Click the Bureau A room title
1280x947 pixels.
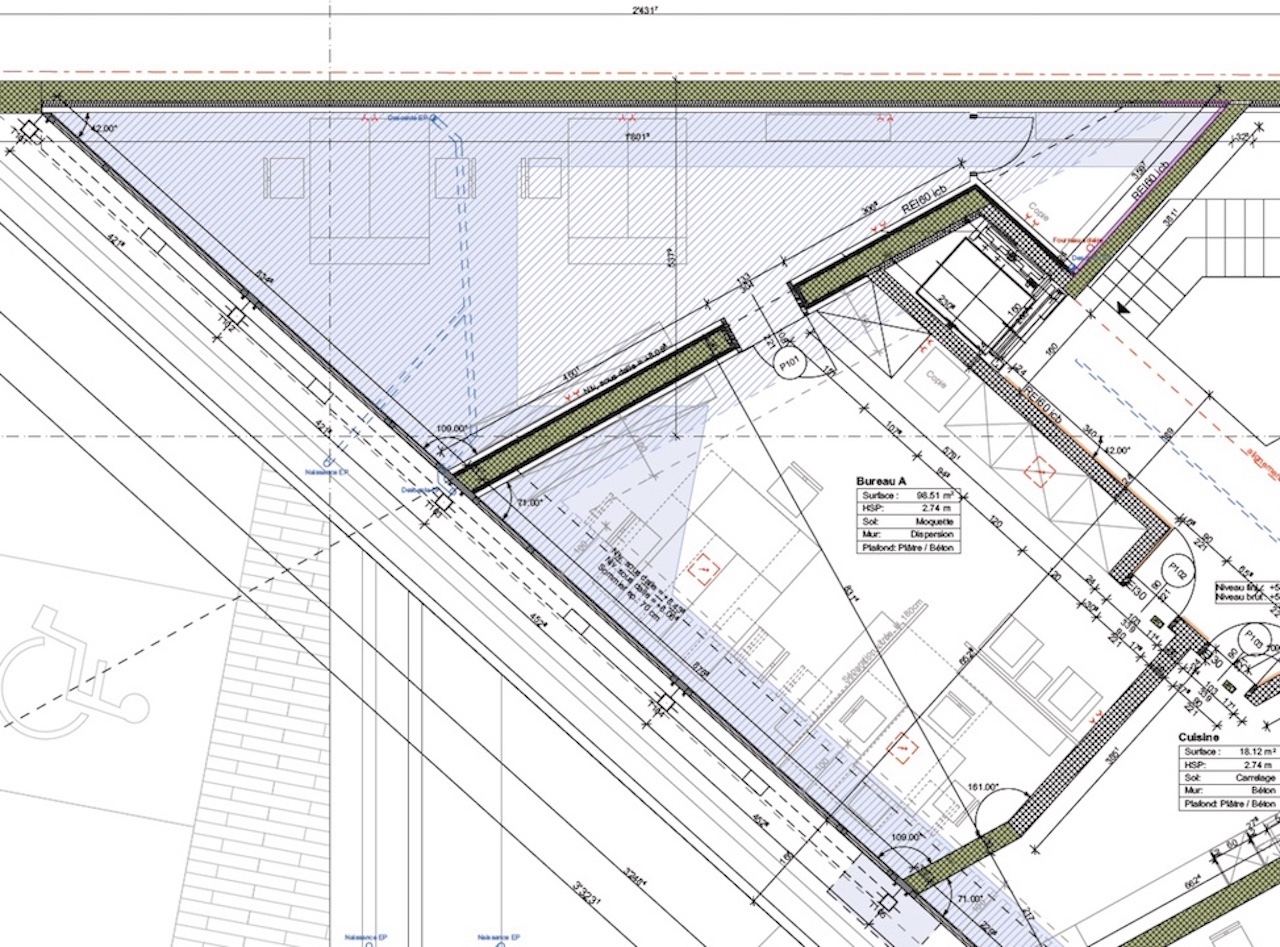[880, 479]
